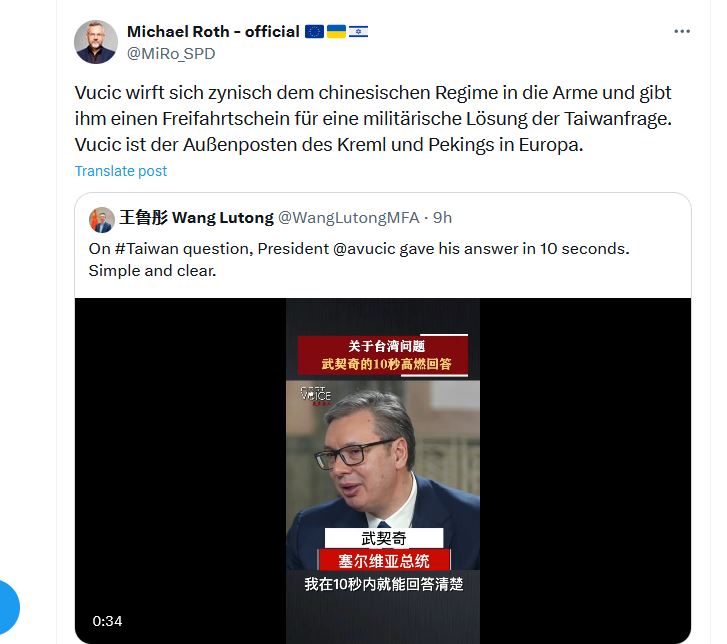Click the Translate post link
727x644 pixels.
pos(121,171)
